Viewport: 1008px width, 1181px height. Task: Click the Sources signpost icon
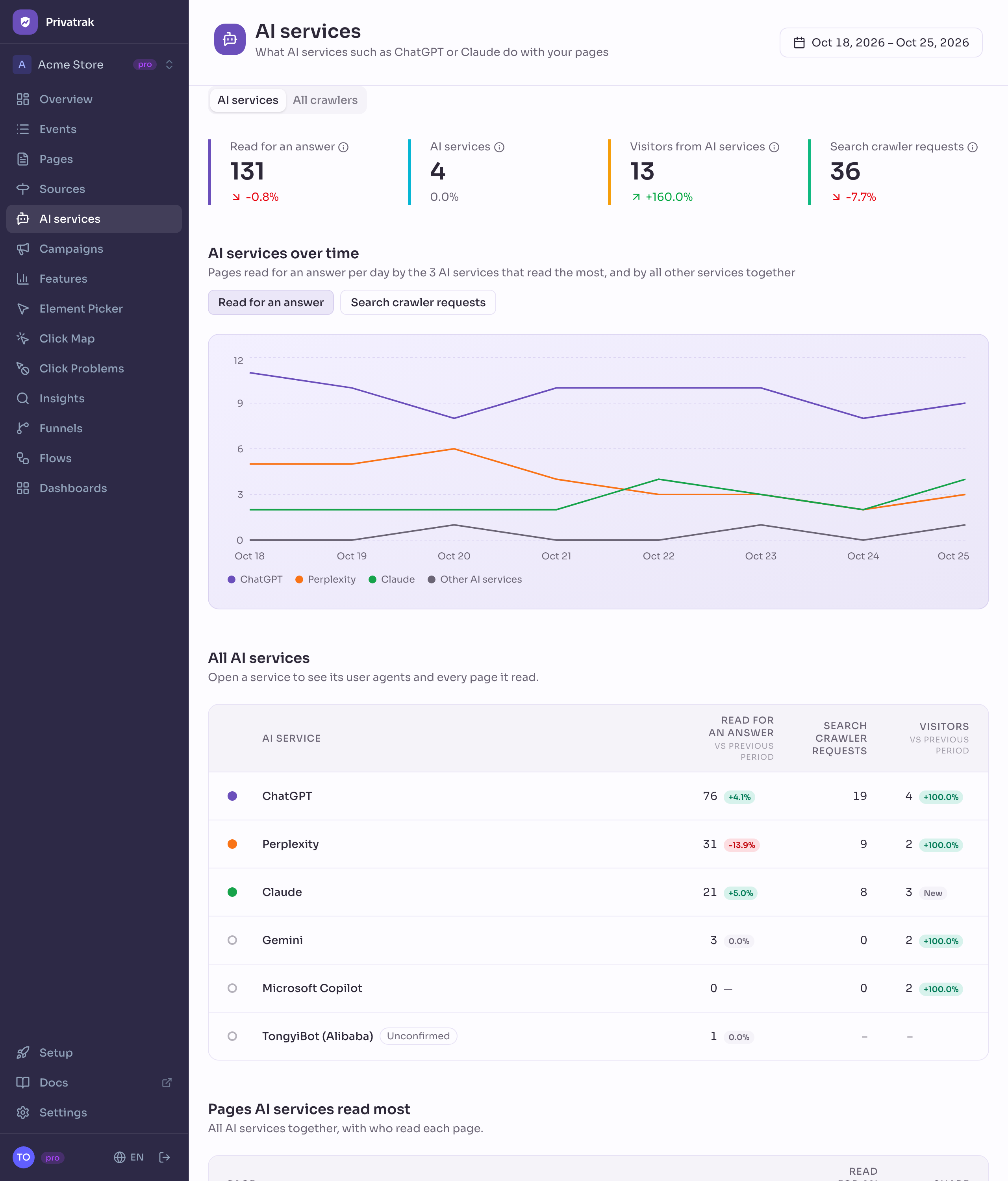tap(23, 189)
